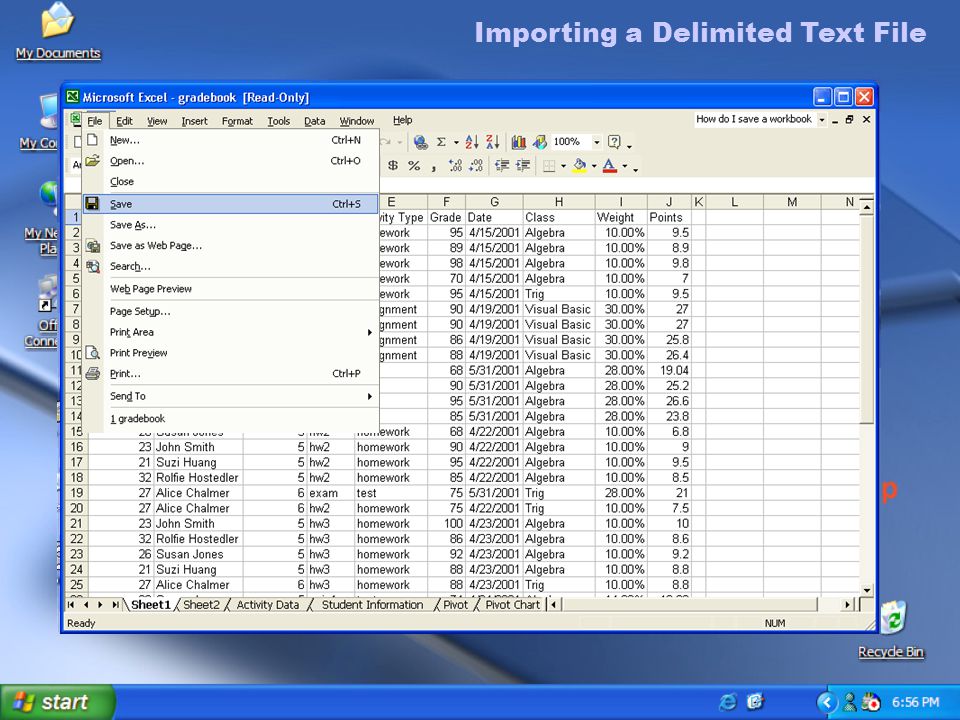Open the Font Color dropdown arrow

(624, 167)
